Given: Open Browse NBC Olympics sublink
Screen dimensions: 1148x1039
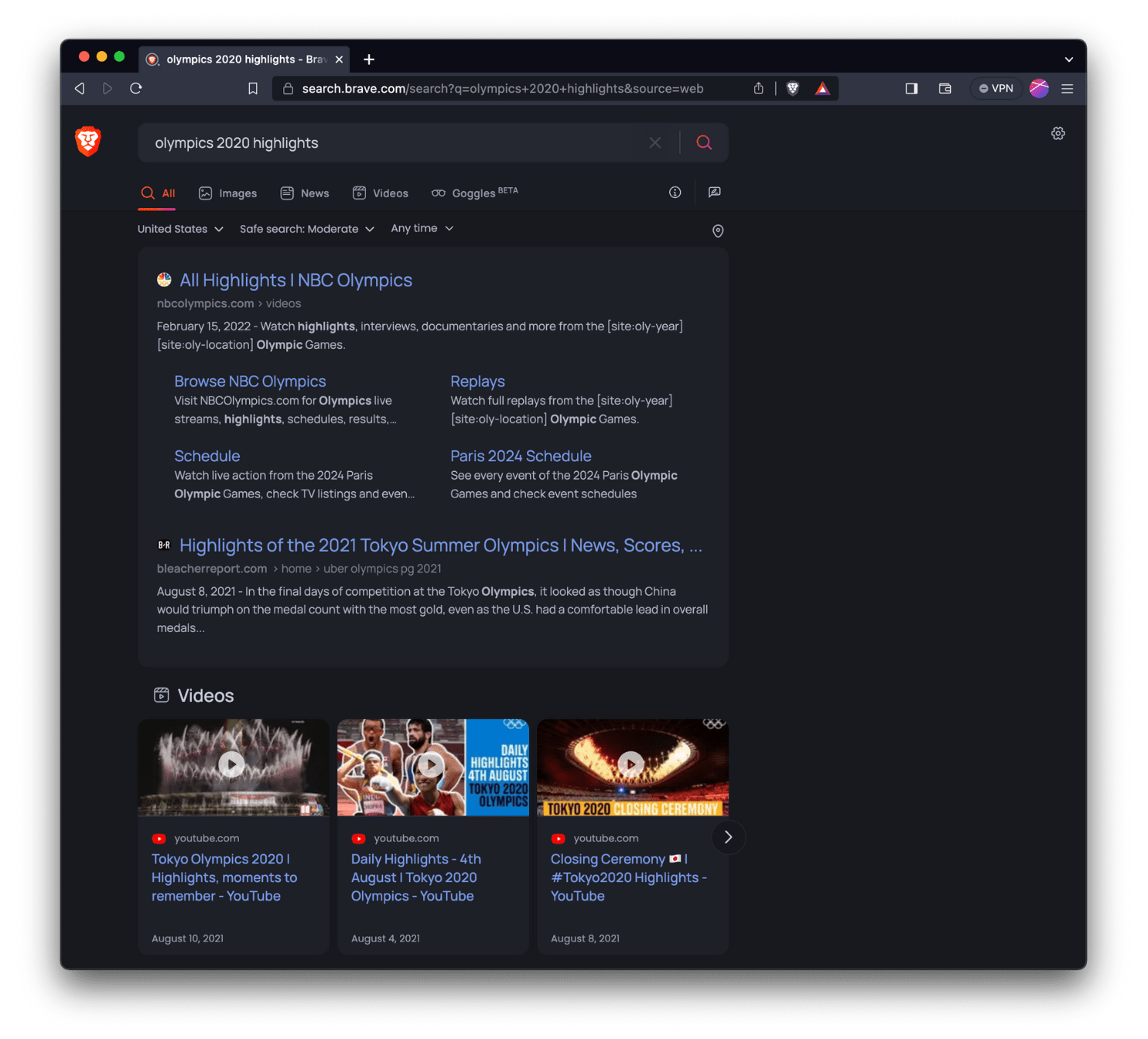Looking at the screenshot, I should [250, 381].
